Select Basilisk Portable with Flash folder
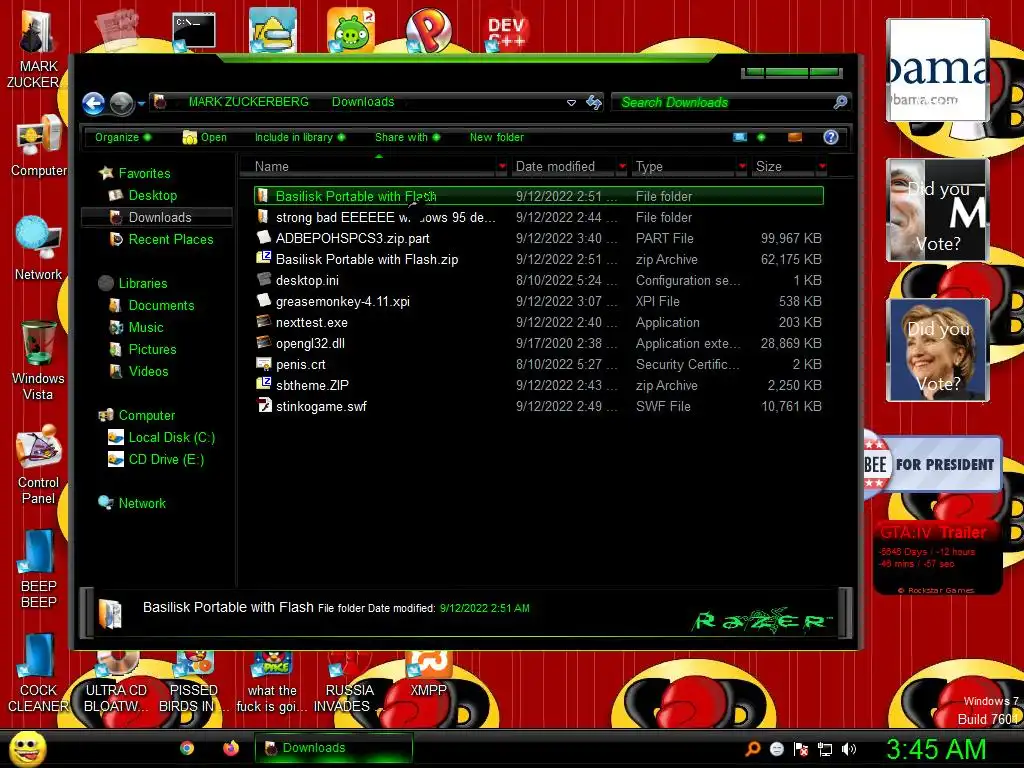 pos(539,196)
